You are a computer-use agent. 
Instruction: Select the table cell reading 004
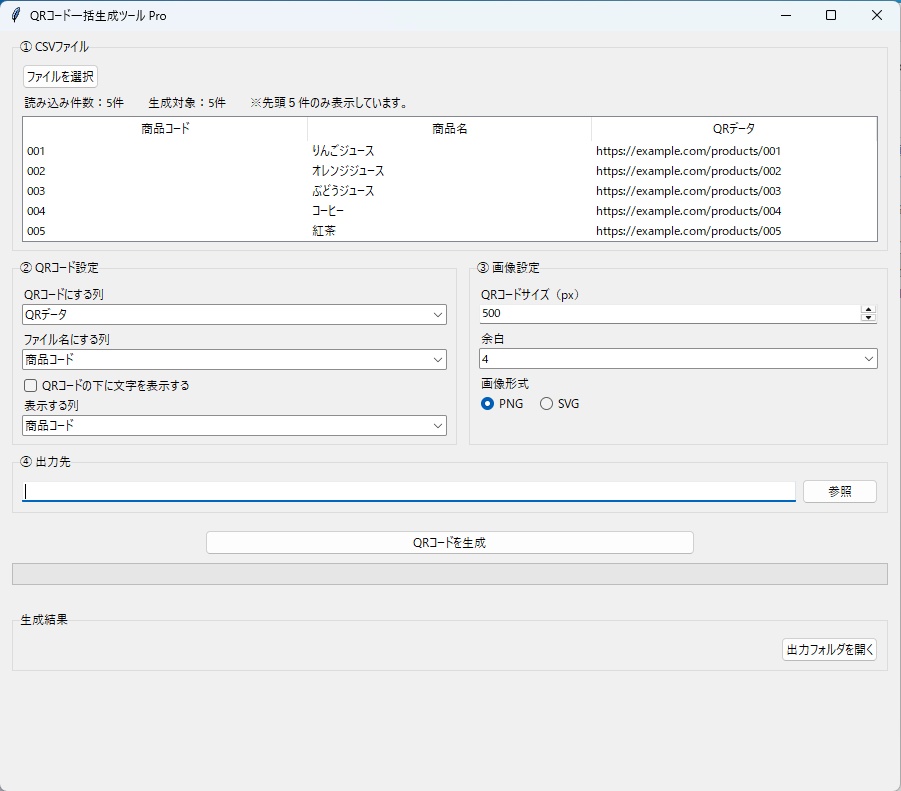pos(36,211)
